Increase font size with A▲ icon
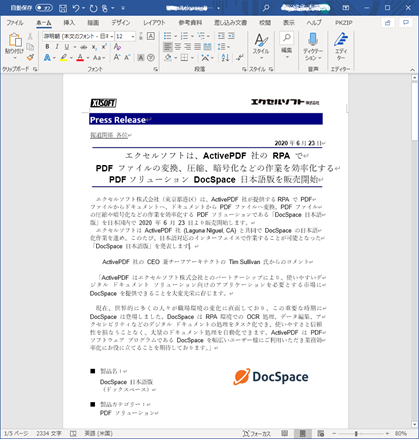This screenshot has width=419, height=439. (x=117, y=57)
